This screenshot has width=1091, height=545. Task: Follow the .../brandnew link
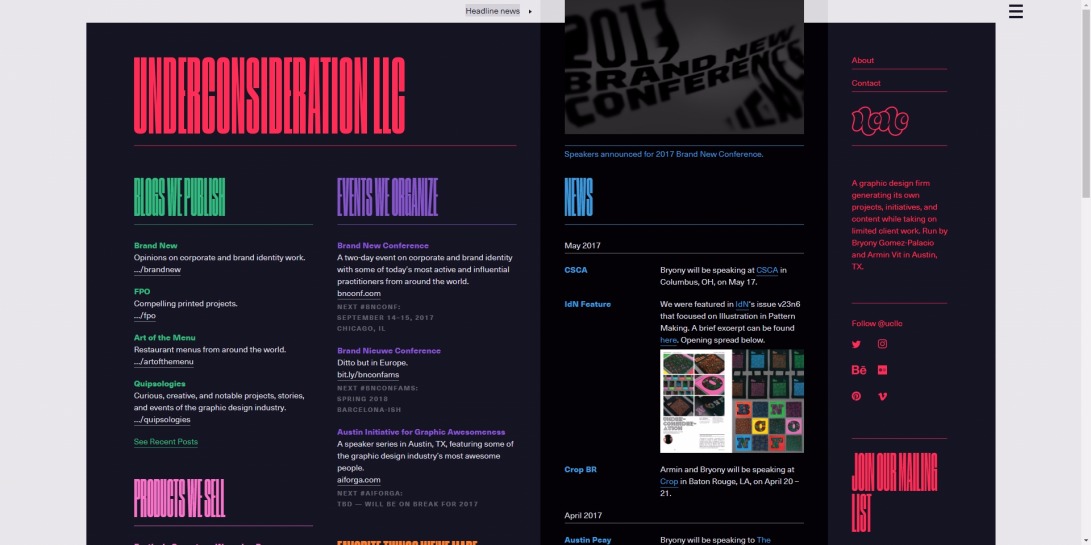(157, 270)
